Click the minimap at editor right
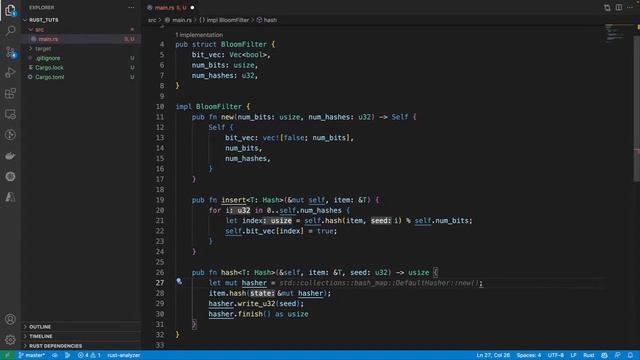The height and width of the screenshot is (360, 640). (x=616, y=33)
